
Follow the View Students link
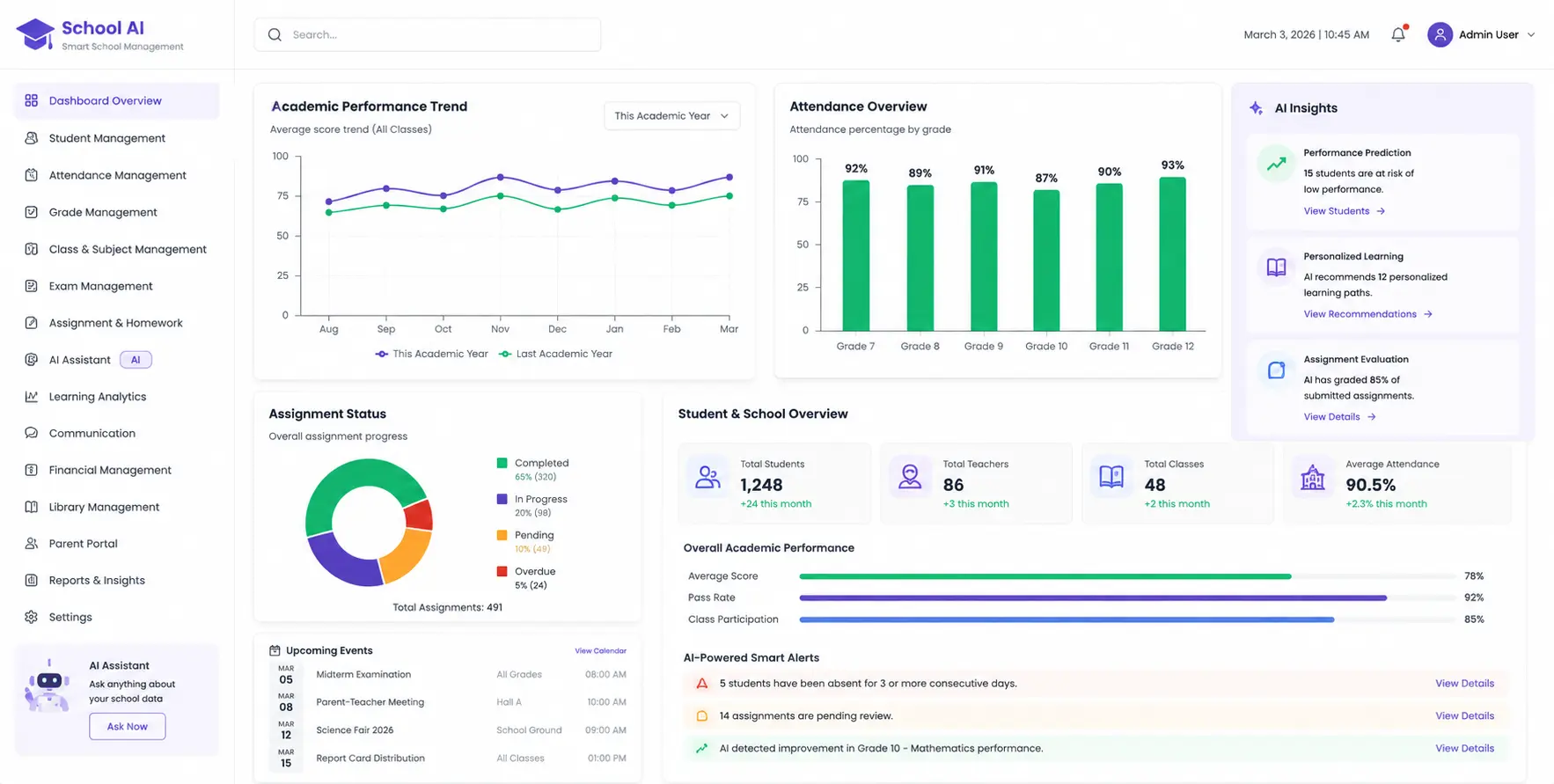[1345, 211]
